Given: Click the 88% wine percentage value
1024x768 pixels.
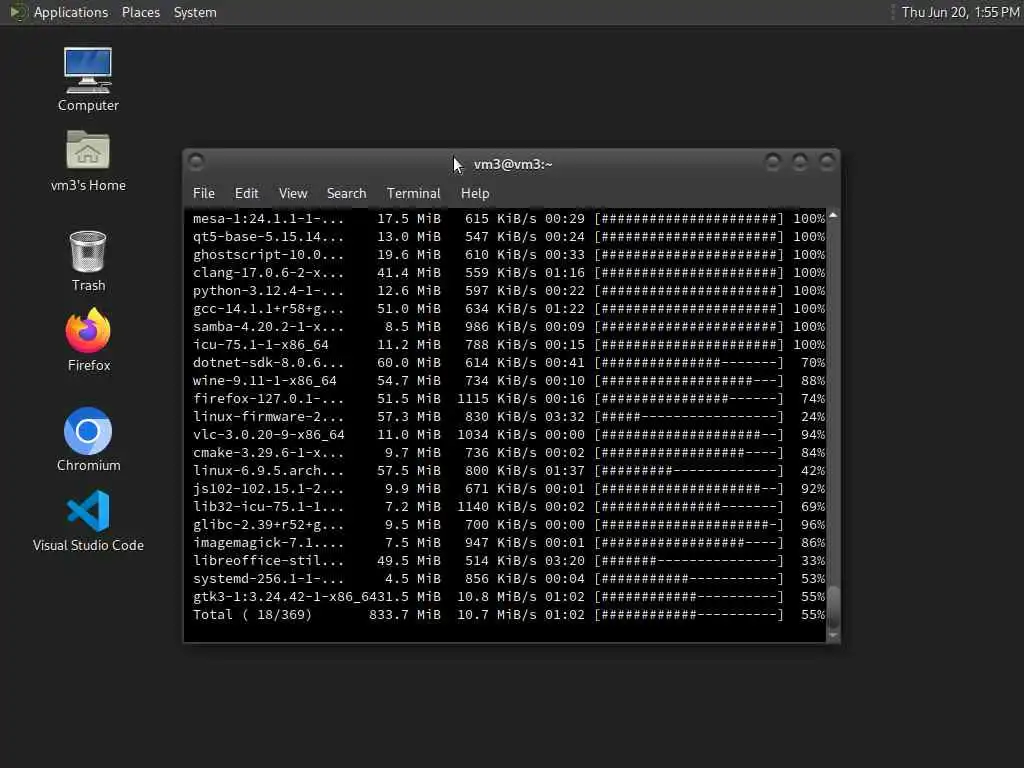Looking at the screenshot, I should [813, 381].
